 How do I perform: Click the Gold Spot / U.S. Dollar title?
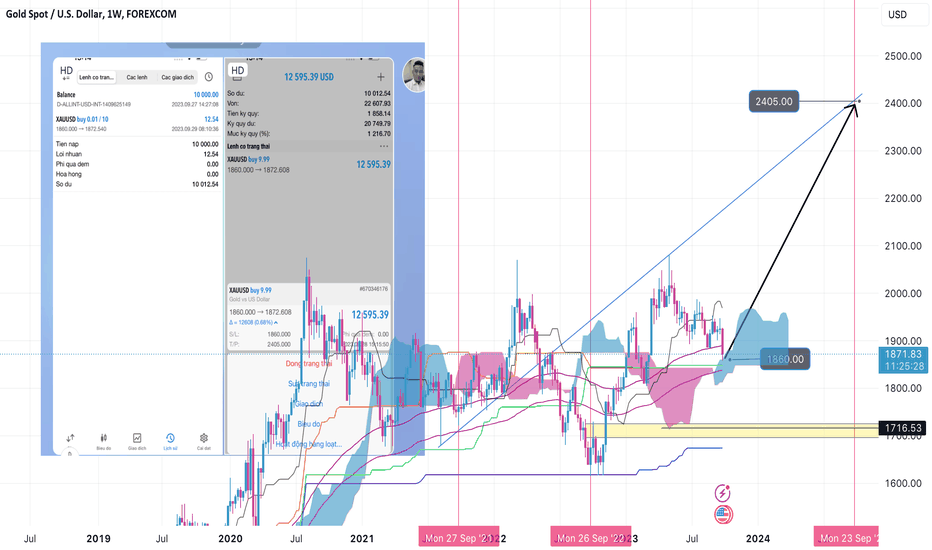(91, 14)
